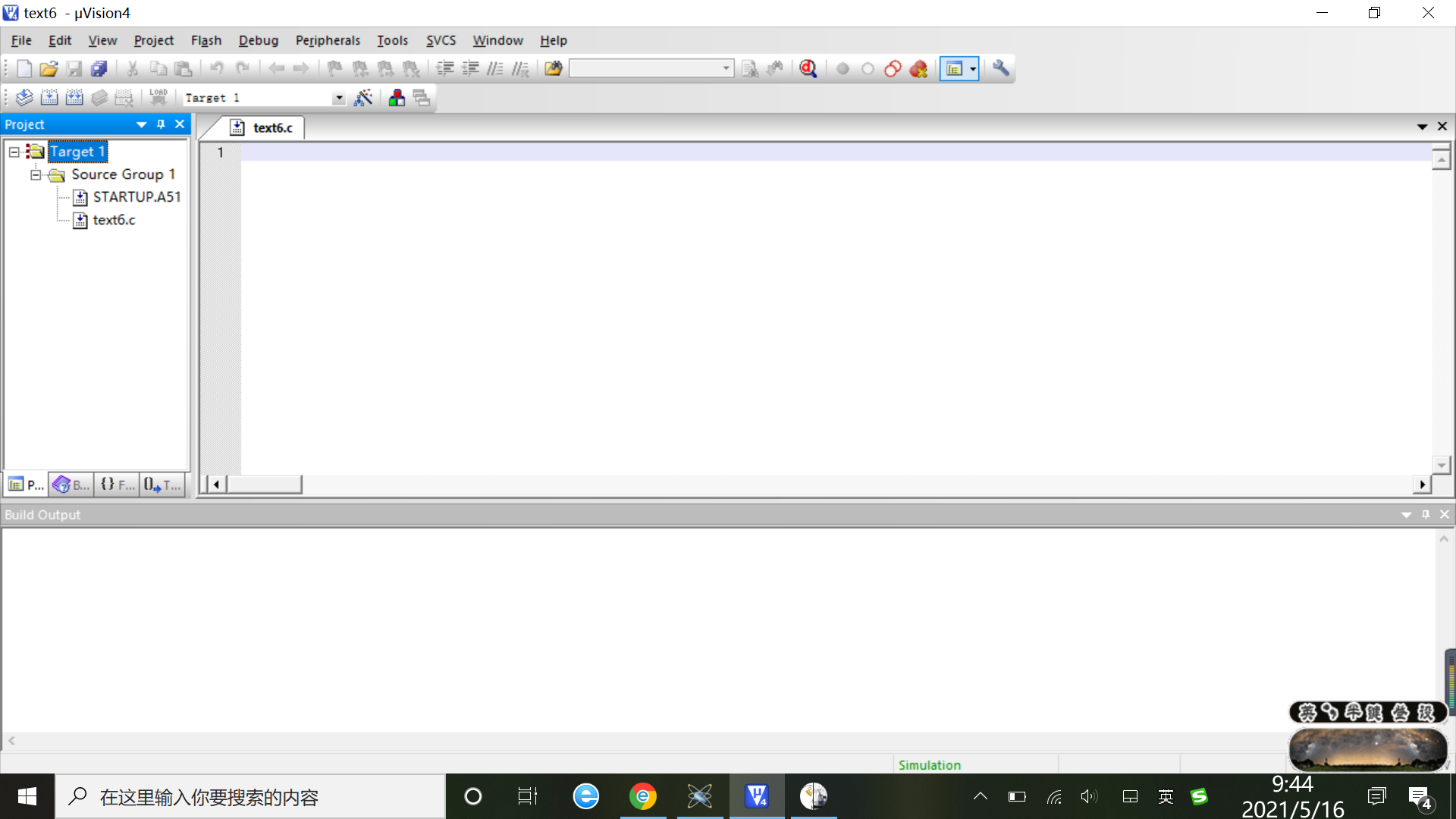The height and width of the screenshot is (819, 1456).
Task: Open Target Options with the magic wand icon
Action: click(363, 98)
